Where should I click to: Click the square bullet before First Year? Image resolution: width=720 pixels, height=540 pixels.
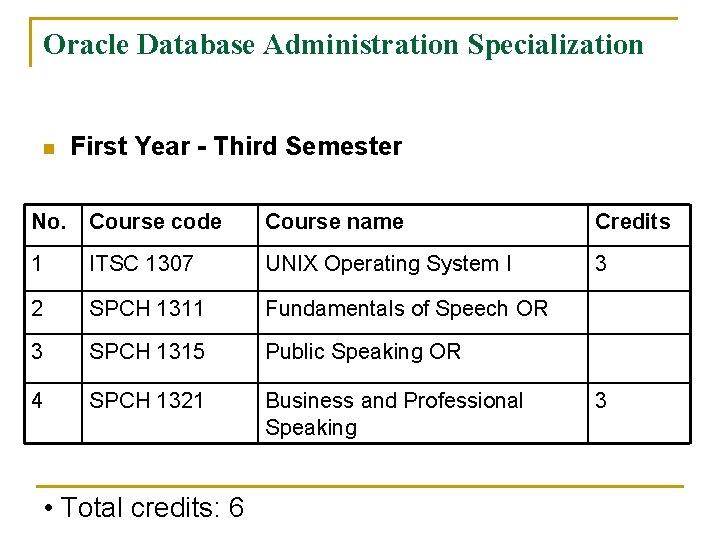tap(47, 148)
